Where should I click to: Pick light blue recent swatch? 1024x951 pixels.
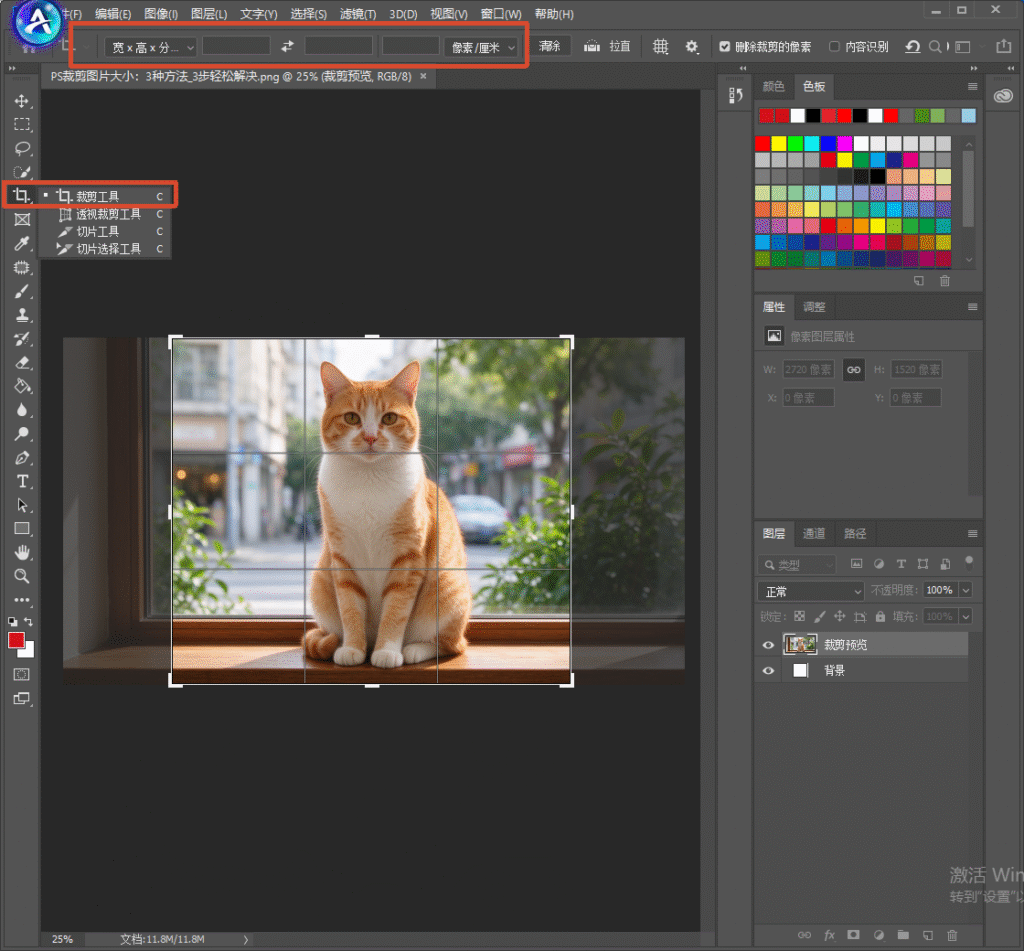(969, 116)
